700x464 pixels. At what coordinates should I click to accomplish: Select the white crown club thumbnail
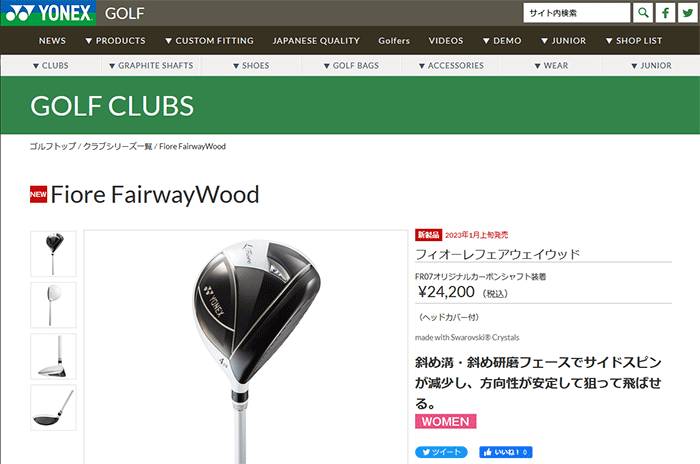[53, 305]
